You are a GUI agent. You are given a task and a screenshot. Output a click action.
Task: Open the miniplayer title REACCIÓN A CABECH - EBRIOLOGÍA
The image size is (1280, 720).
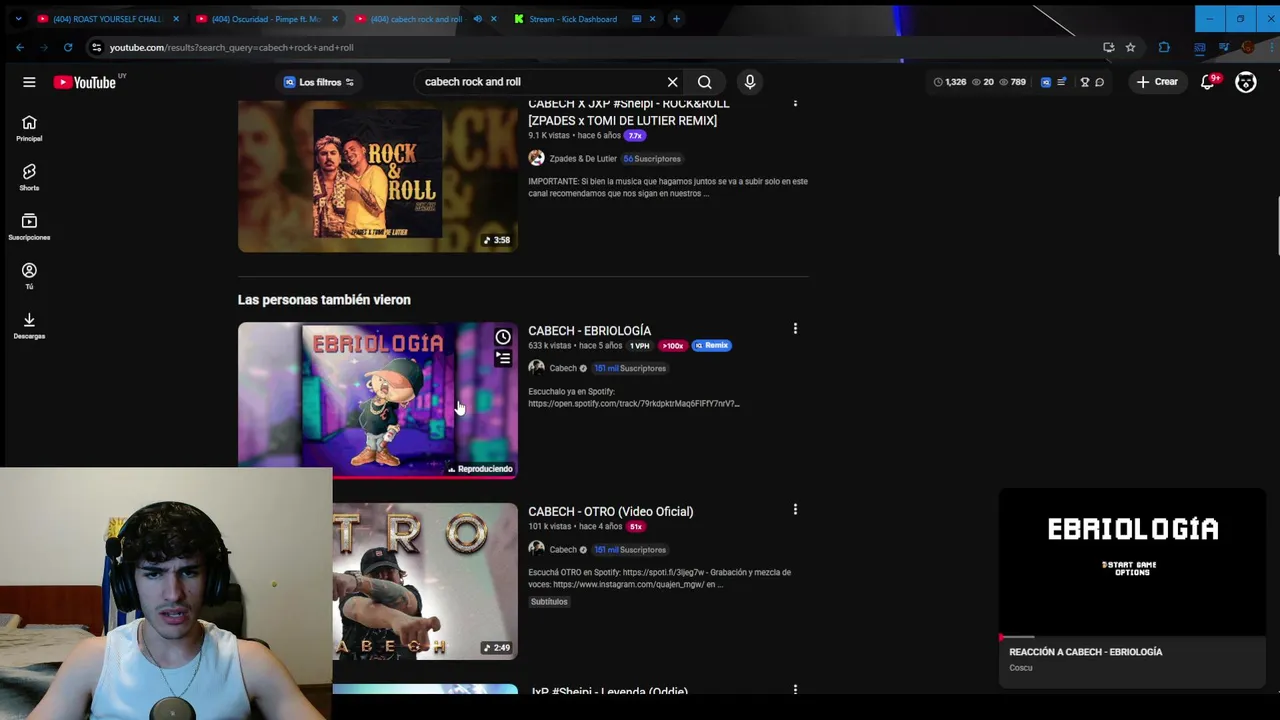click(1085, 652)
